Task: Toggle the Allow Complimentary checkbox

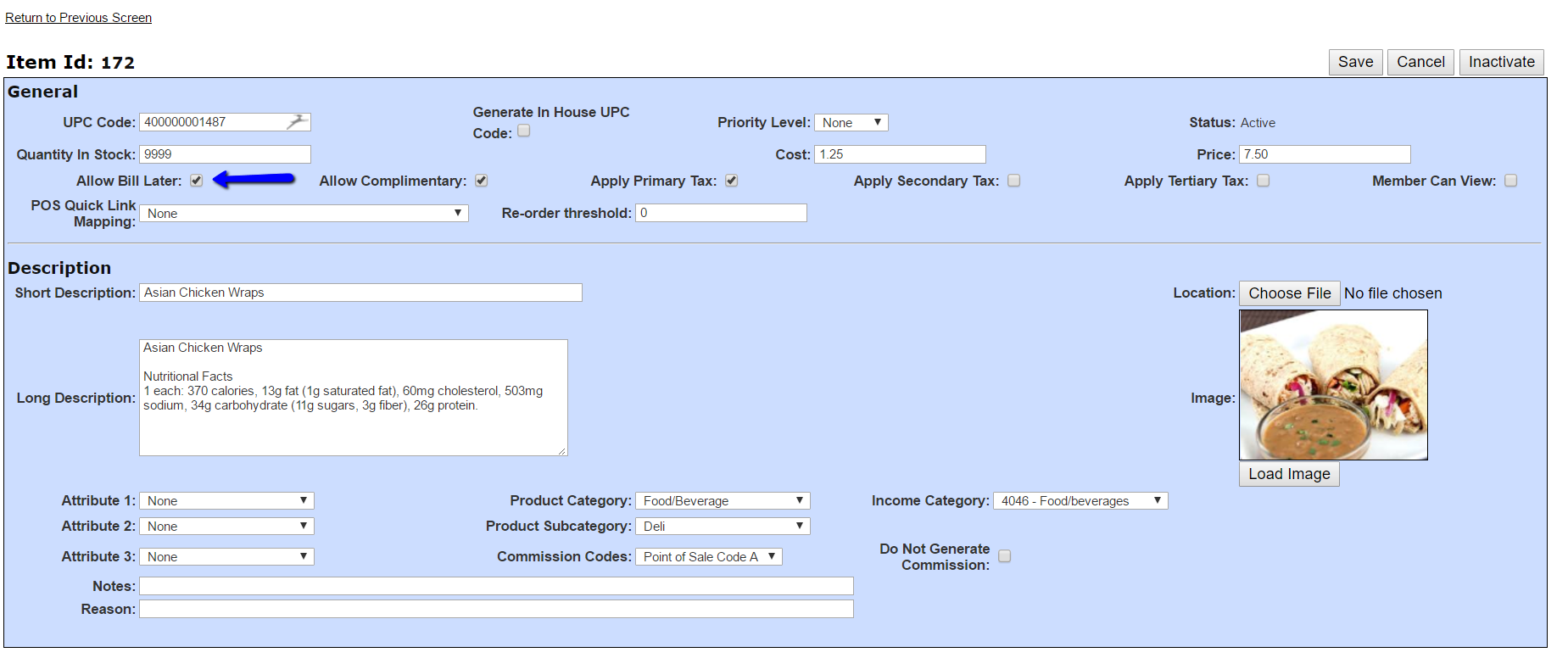Action: (x=481, y=181)
